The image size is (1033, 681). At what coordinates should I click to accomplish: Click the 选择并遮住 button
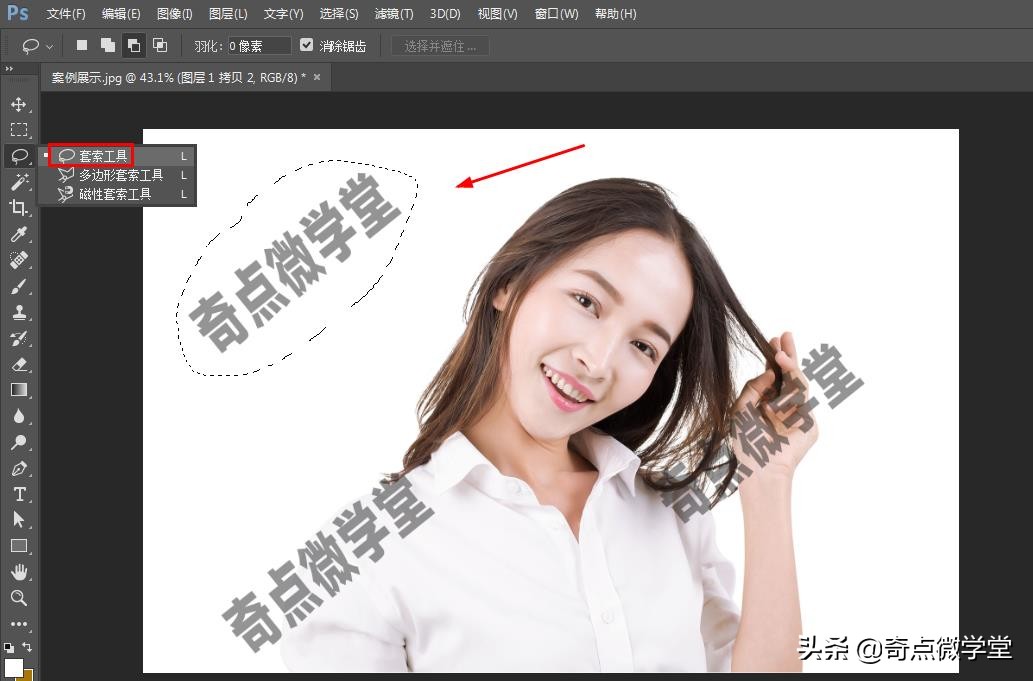coord(438,44)
